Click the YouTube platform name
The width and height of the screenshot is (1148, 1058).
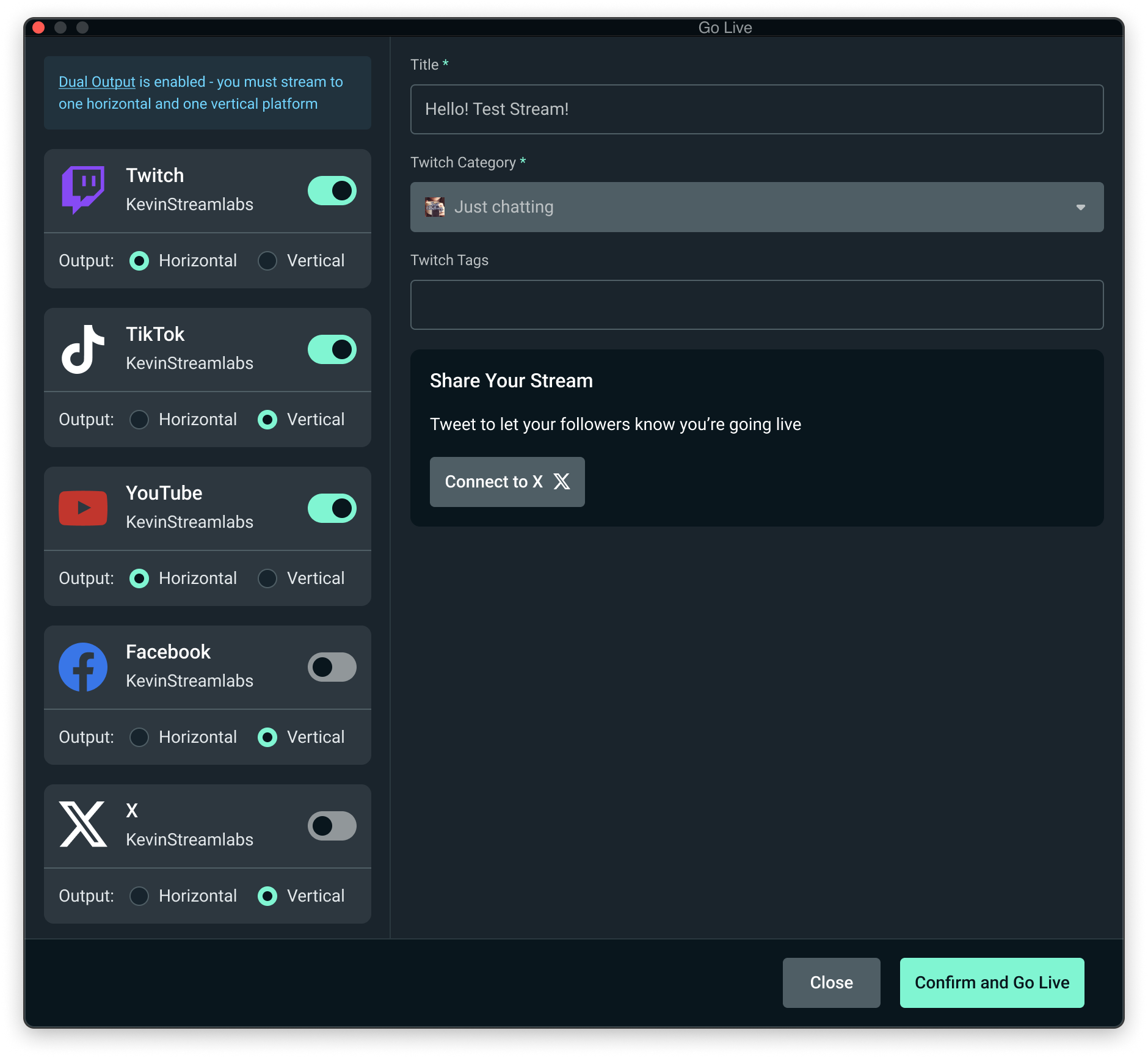164,493
